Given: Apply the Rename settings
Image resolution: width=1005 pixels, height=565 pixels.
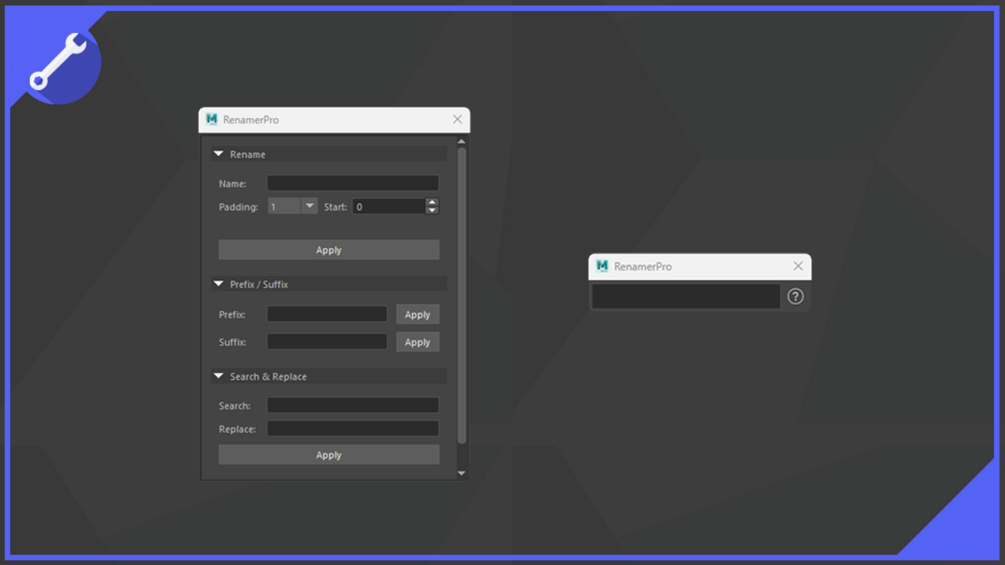Looking at the screenshot, I should point(329,250).
